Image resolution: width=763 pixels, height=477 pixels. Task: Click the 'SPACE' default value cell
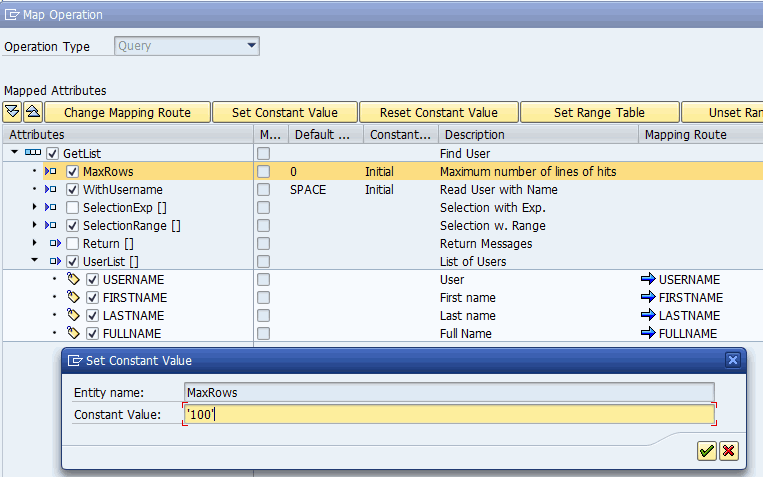pyautogui.click(x=308, y=190)
